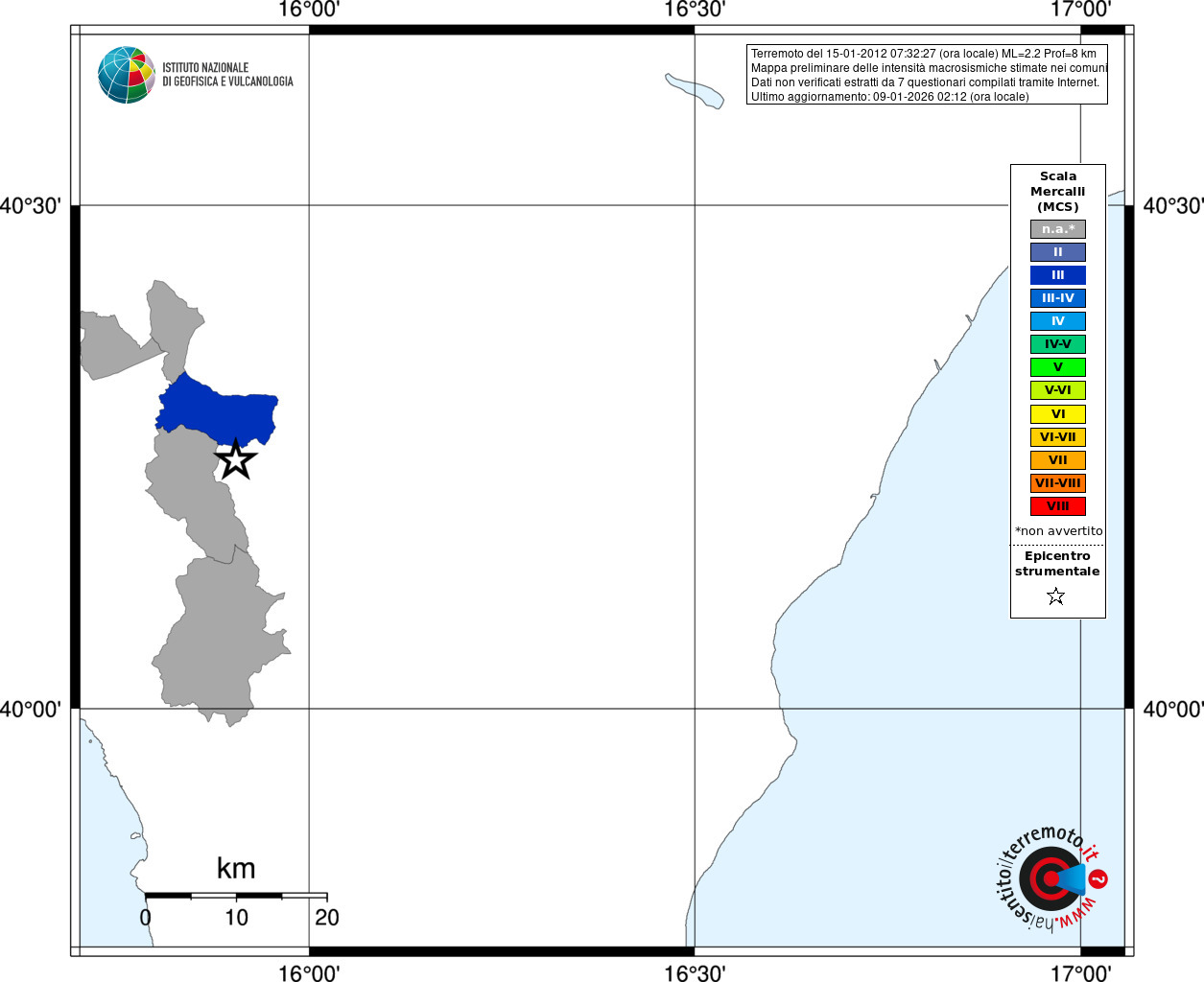Click the epicenter star on the map
This screenshot has height=982, width=1204.
pos(235,459)
